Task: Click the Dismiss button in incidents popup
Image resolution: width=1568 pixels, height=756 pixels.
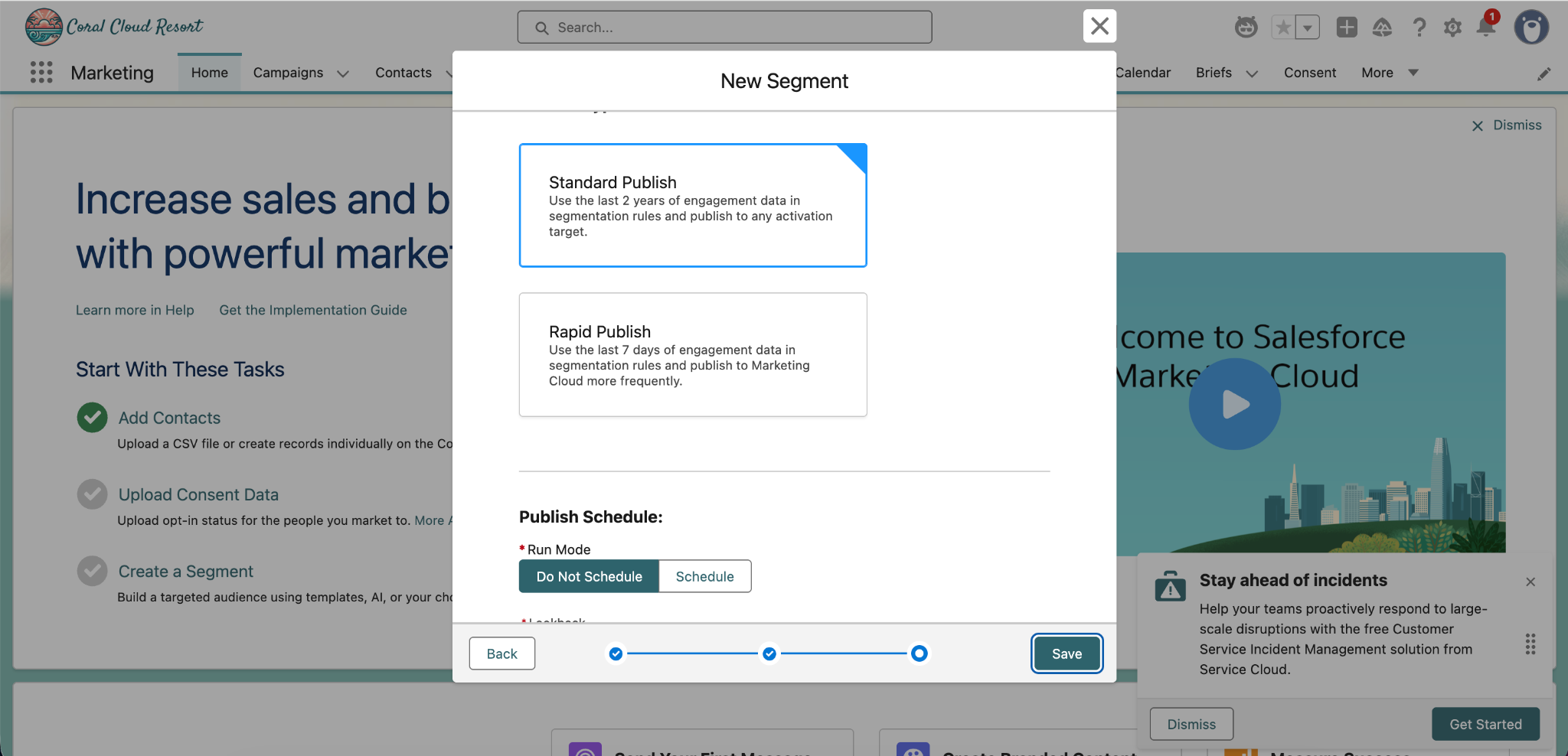Action: (1191, 724)
